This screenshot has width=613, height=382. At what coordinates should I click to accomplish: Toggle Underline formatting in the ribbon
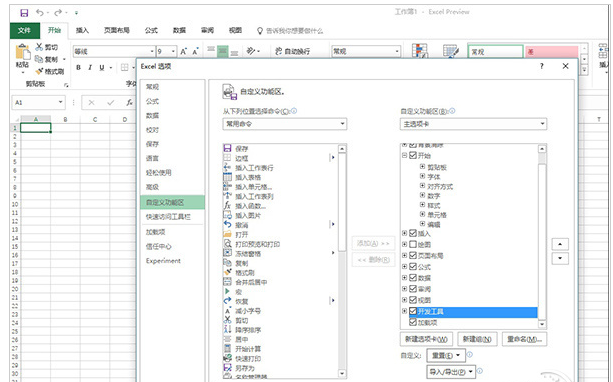102,68
